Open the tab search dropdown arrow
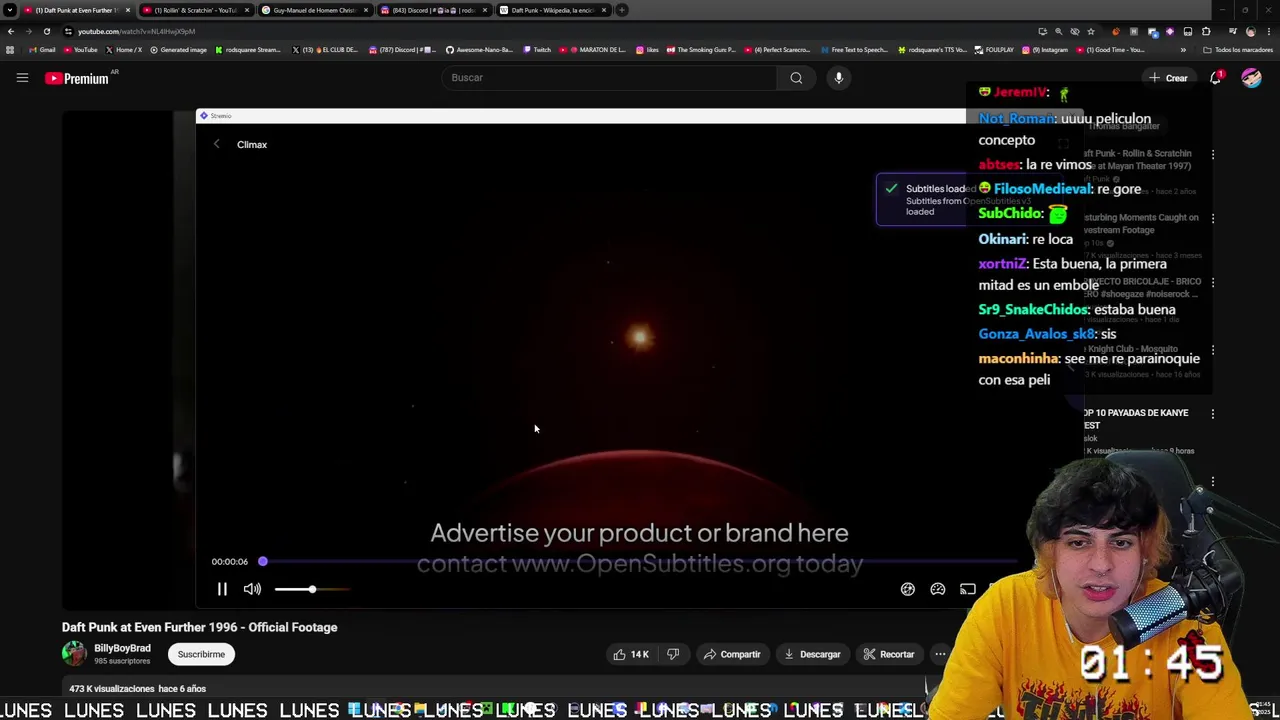This screenshot has width=1280, height=720. [9, 10]
